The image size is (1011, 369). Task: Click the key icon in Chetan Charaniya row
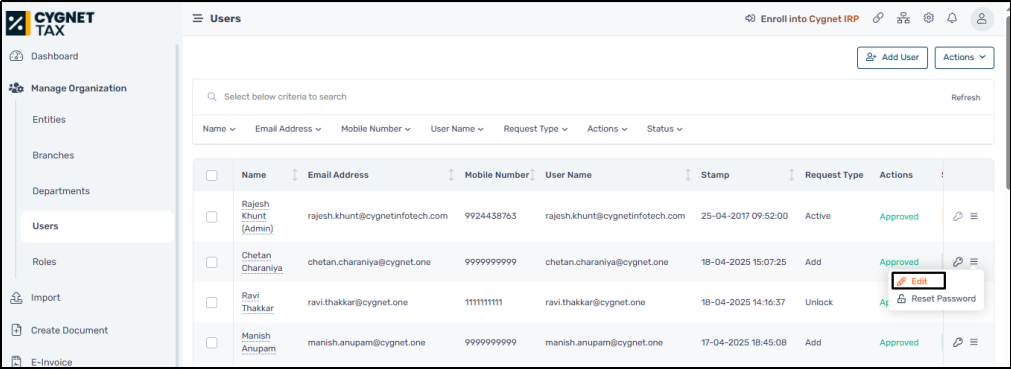pyautogui.click(x=957, y=261)
